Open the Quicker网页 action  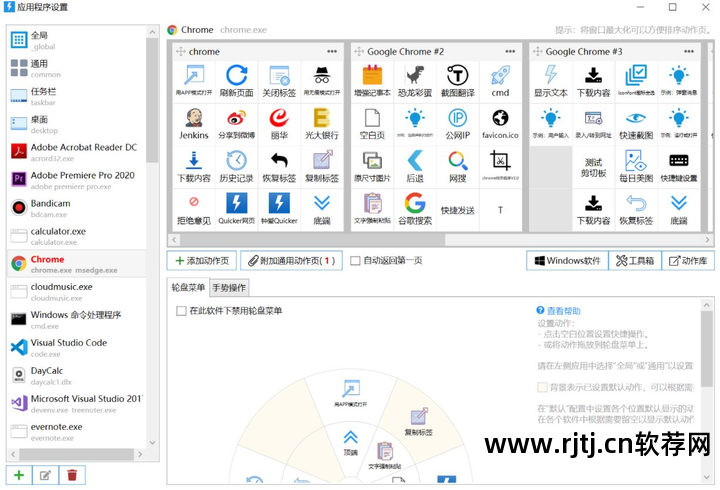tap(236, 209)
